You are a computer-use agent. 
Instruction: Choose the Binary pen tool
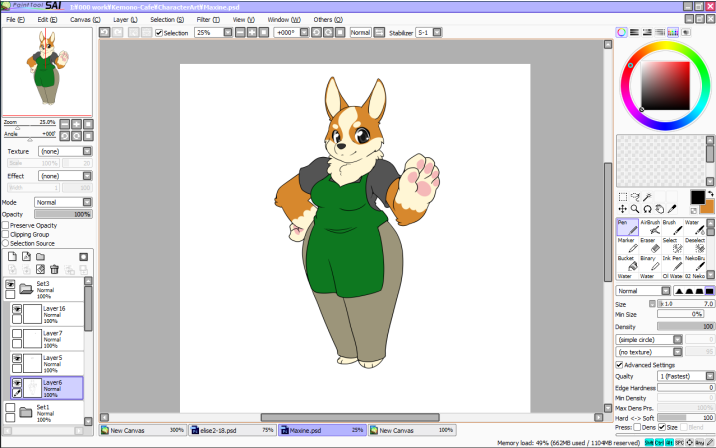point(650,263)
